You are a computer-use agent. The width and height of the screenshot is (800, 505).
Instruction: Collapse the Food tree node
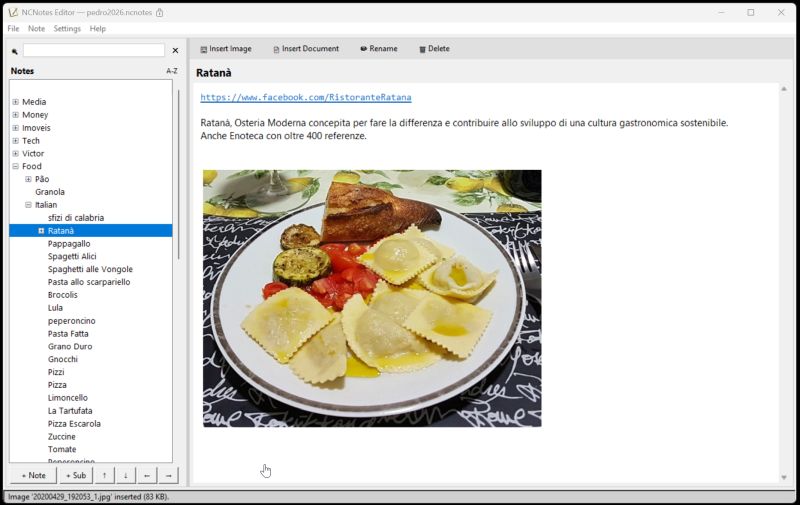[16, 166]
